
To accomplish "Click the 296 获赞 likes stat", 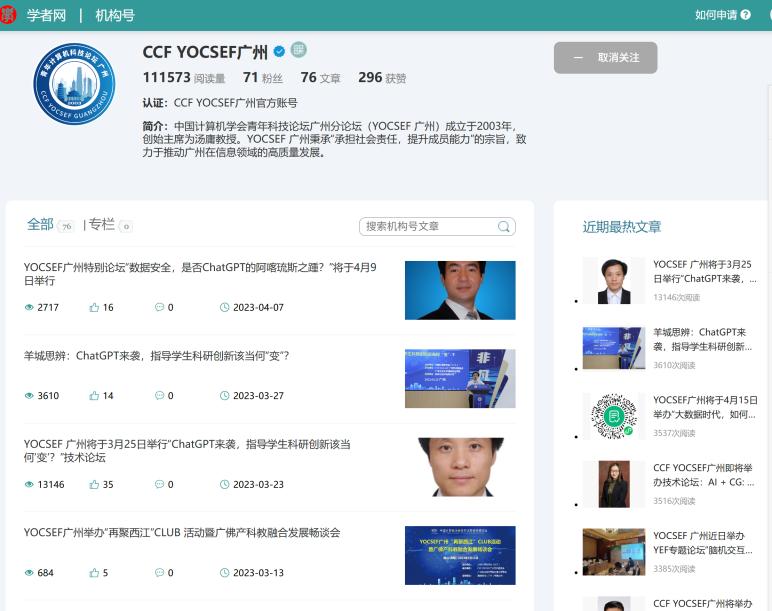I will [x=382, y=78].
